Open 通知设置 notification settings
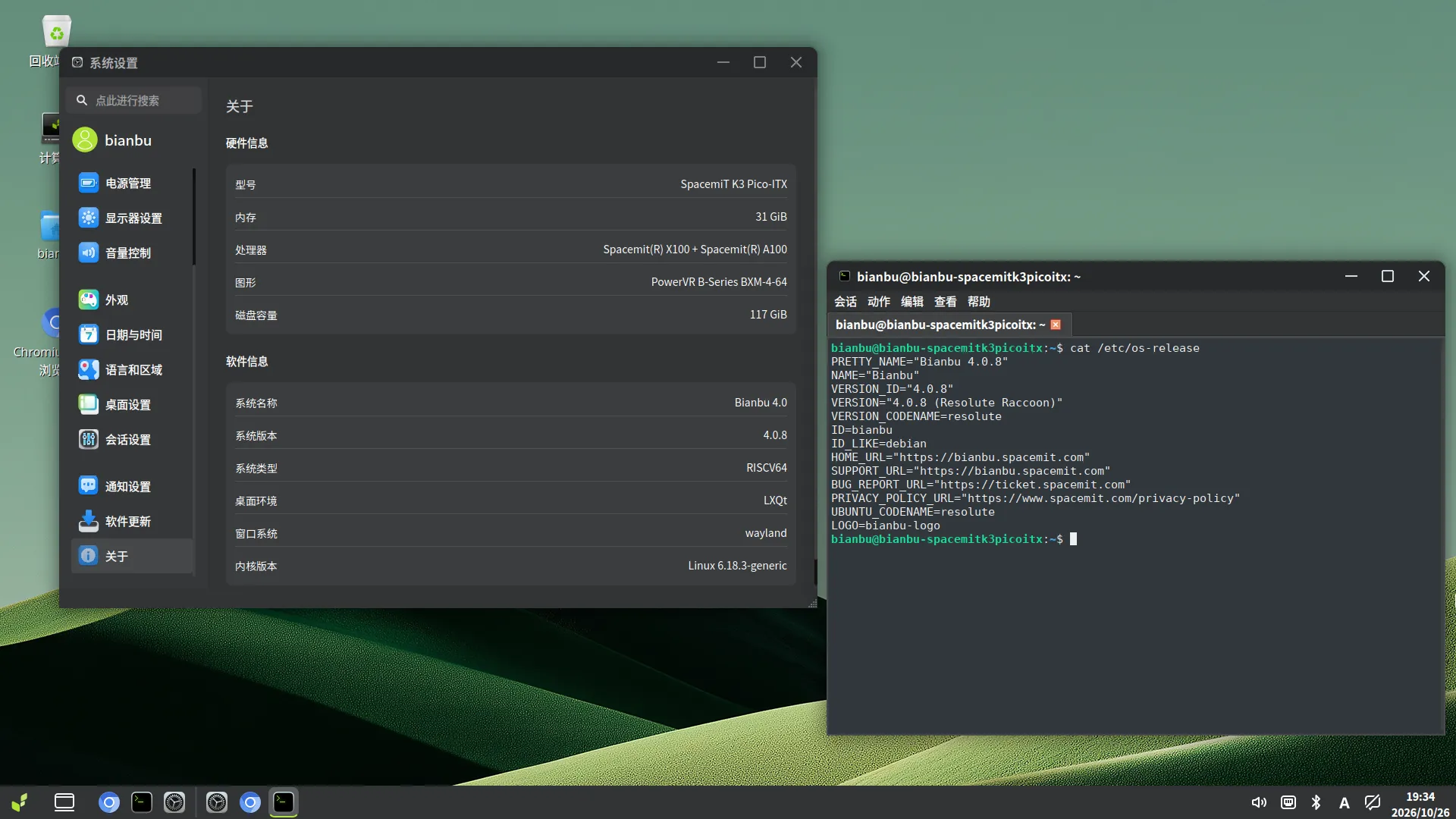 [x=132, y=487]
